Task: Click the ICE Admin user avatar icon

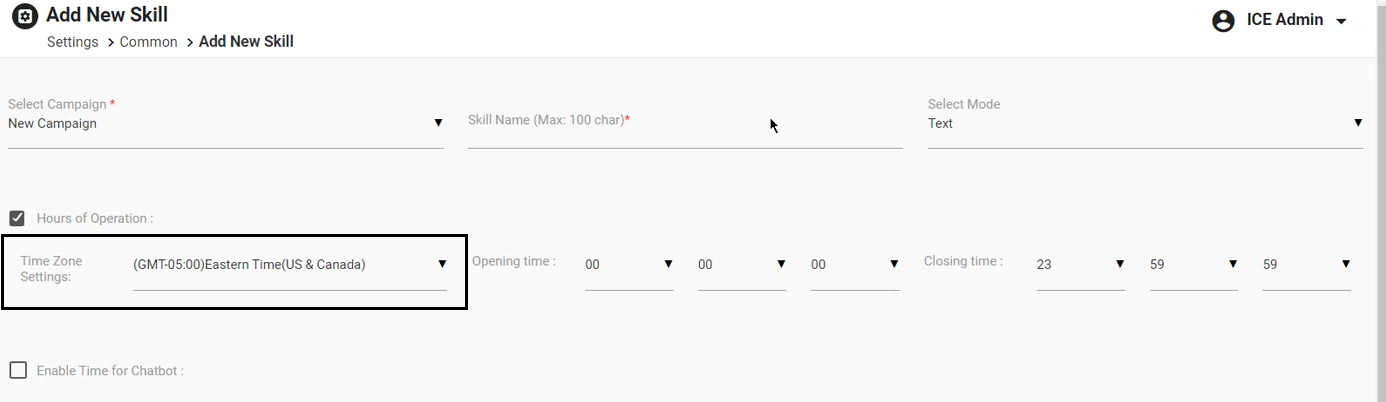Action: click(1223, 21)
